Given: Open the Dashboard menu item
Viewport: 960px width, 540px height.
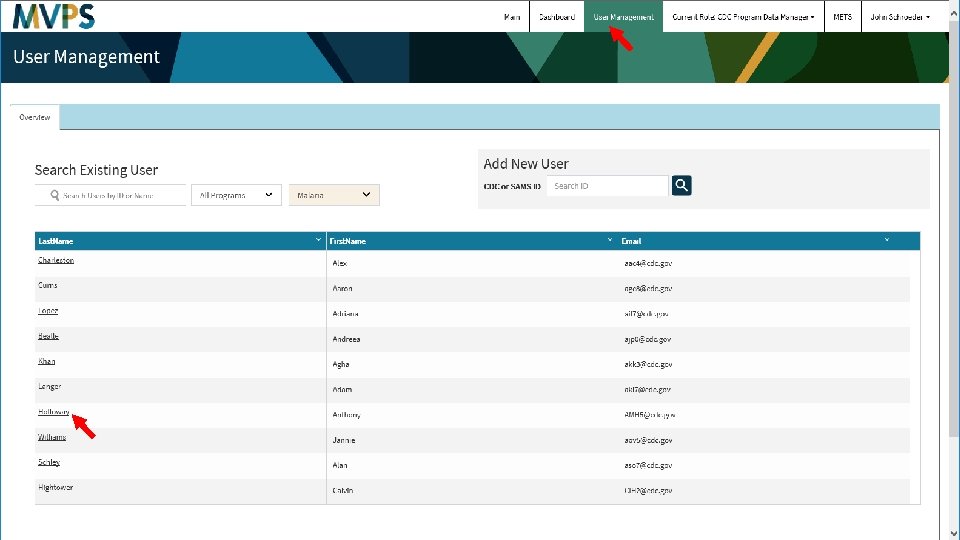Looking at the screenshot, I should pos(557,17).
